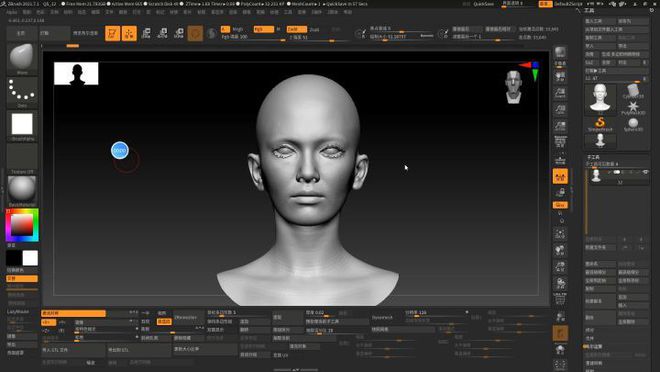The width and height of the screenshot is (660, 372).
Task: Select the Move transform icon in top shelf
Action: (146, 33)
